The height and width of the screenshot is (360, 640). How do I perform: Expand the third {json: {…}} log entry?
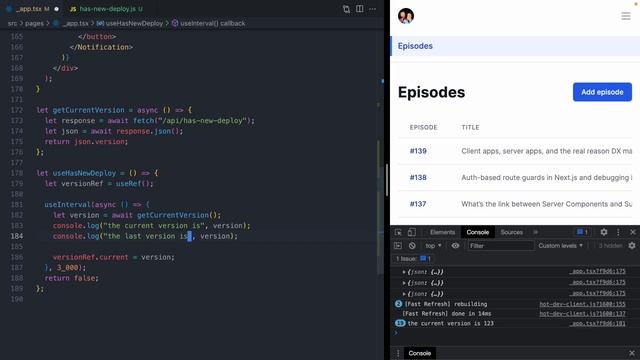[404, 293]
